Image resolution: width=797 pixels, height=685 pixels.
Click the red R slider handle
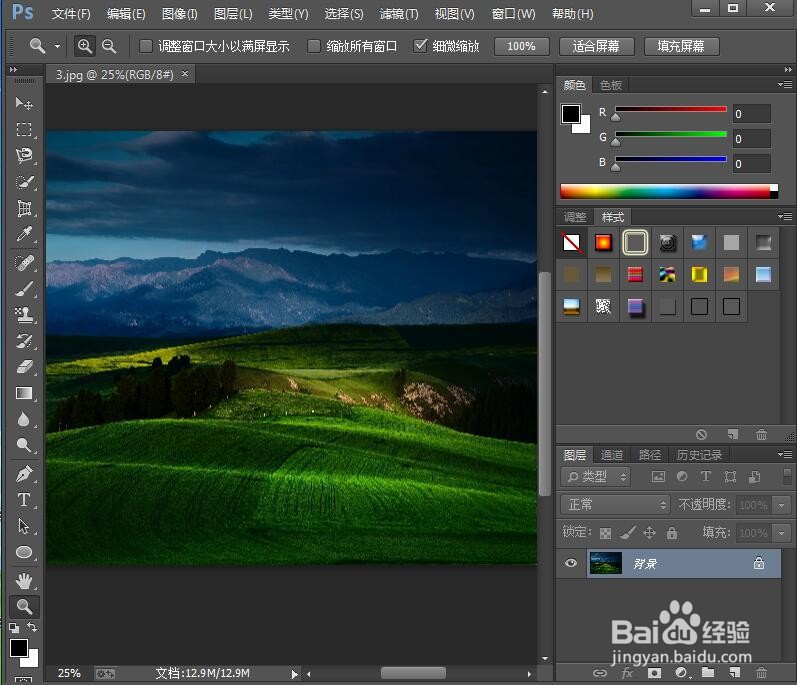(x=616, y=117)
